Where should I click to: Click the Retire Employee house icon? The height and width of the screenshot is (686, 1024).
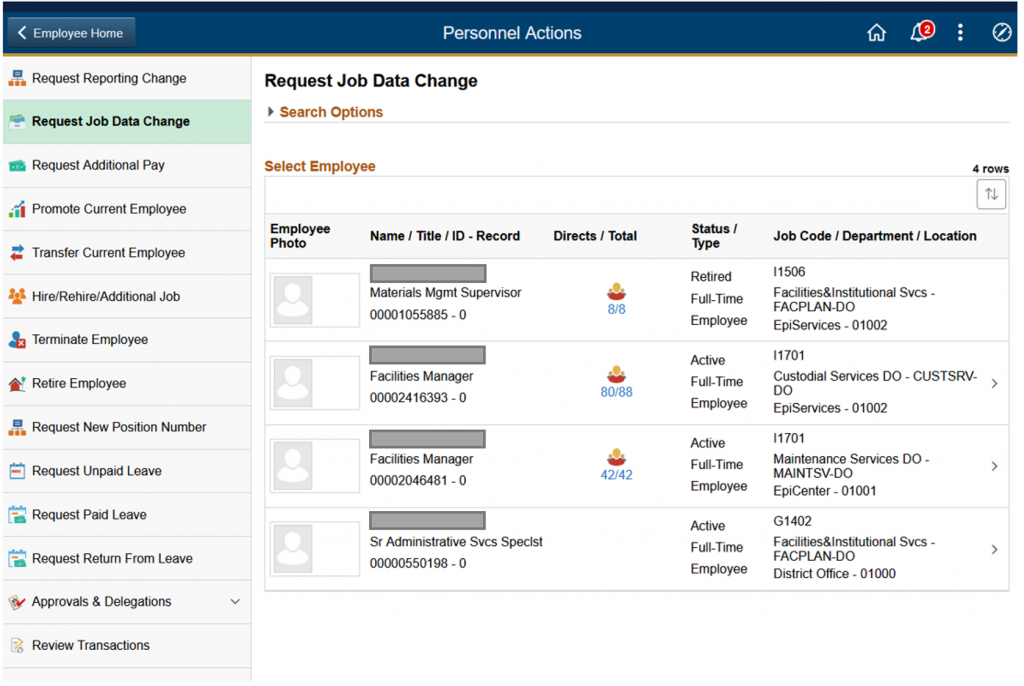tap(17, 384)
